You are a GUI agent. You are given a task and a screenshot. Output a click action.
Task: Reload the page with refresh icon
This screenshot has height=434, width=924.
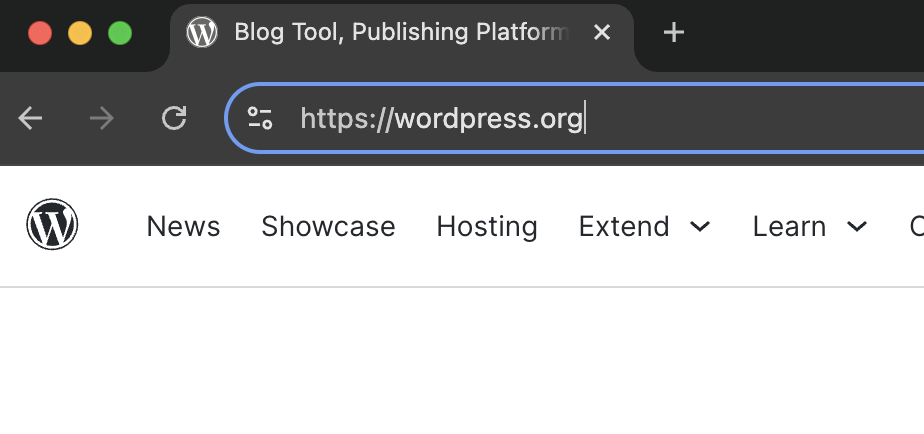174,118
